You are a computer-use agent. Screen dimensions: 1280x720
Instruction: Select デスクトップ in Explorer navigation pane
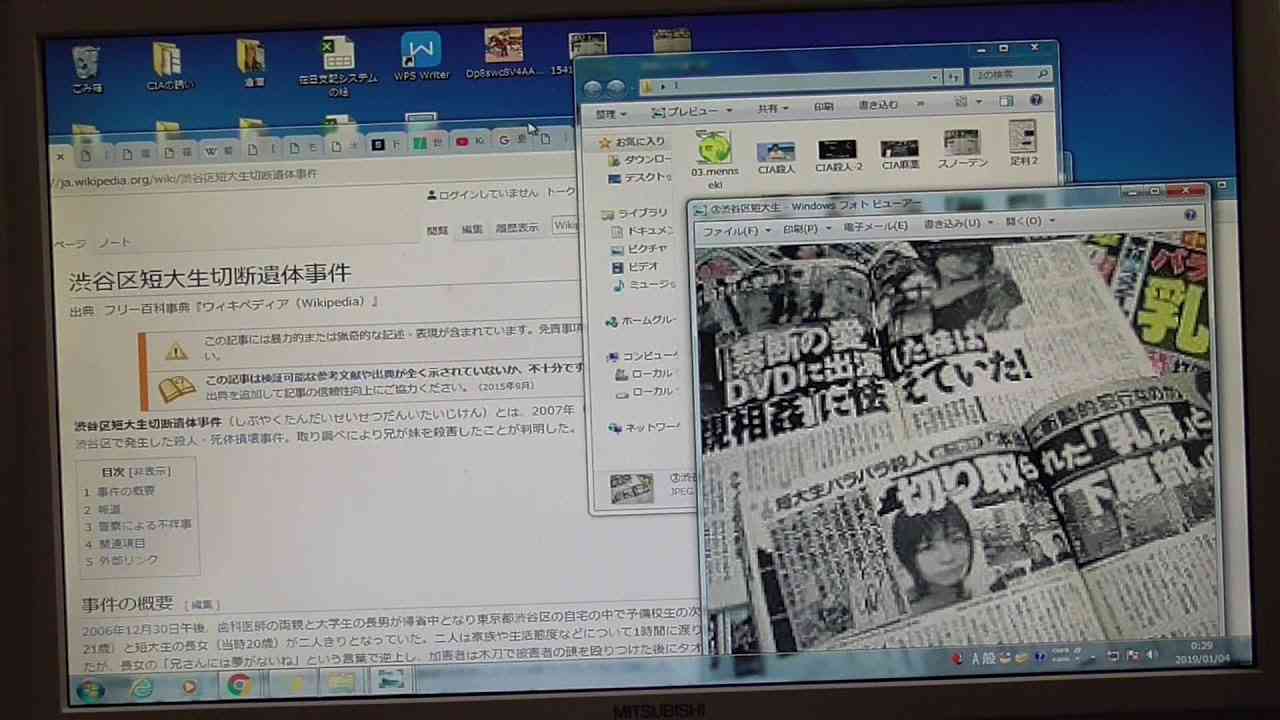[640, 177]
